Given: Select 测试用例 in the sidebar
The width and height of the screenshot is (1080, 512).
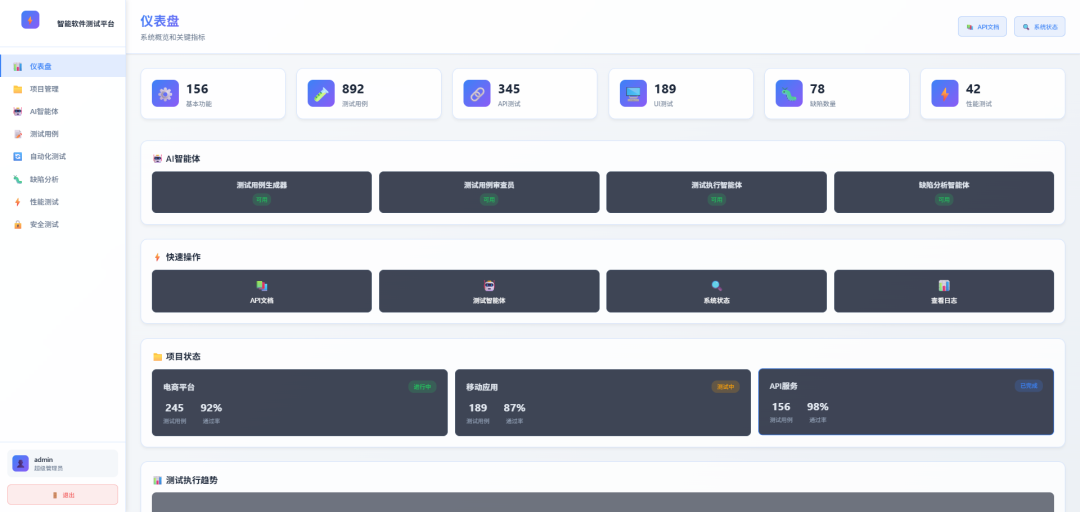Looking at the screenshot, I should (x=63, y=134).
